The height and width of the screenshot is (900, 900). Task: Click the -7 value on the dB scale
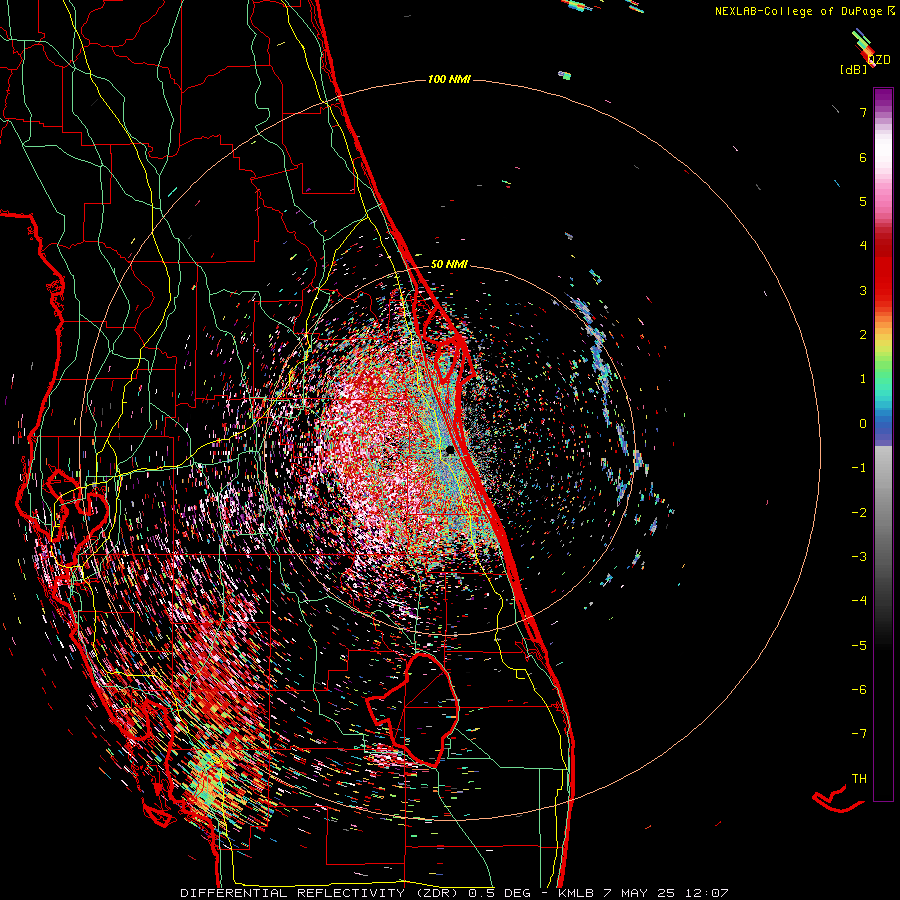(859, 734)
